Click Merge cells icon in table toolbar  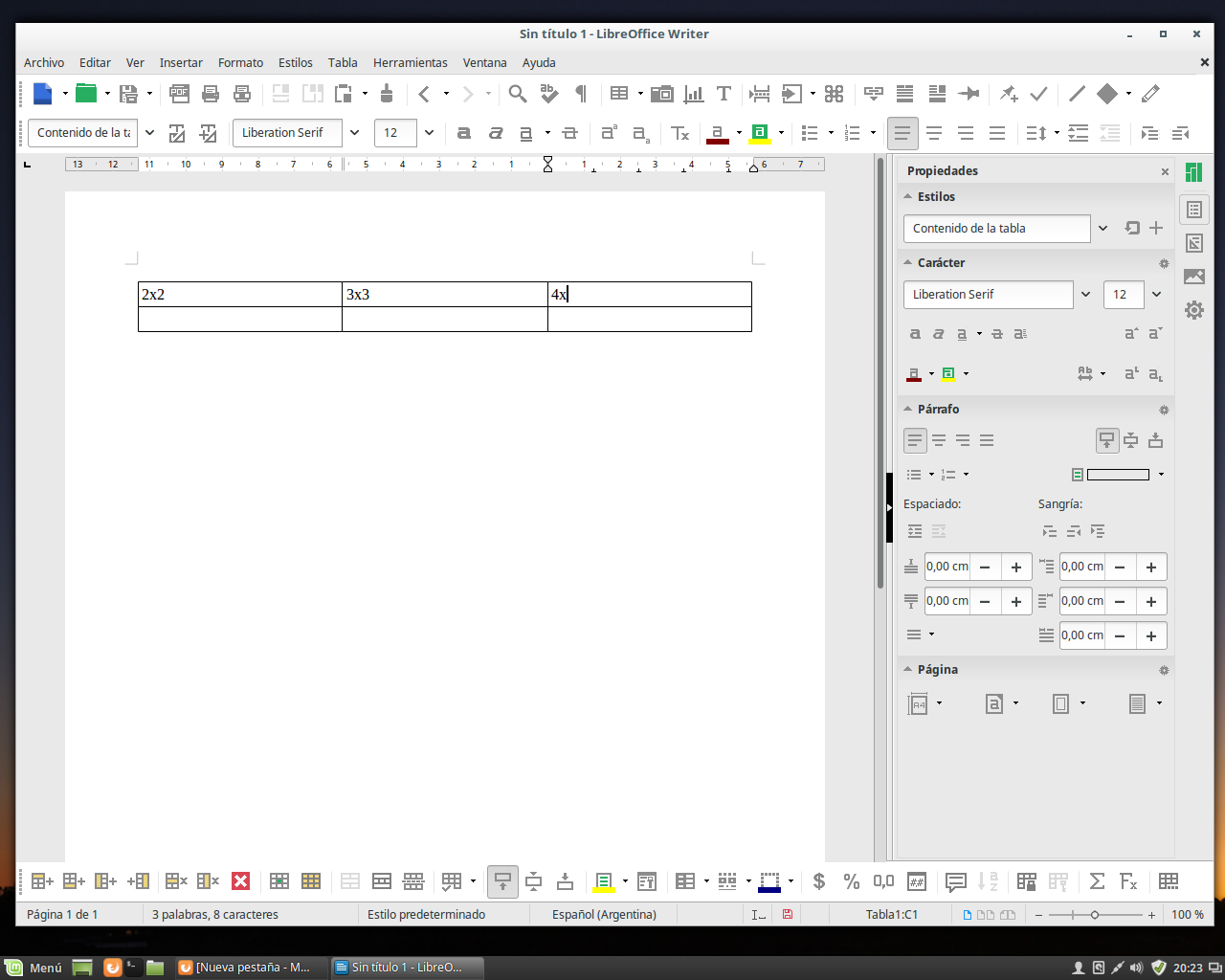(x=350, y=881)
